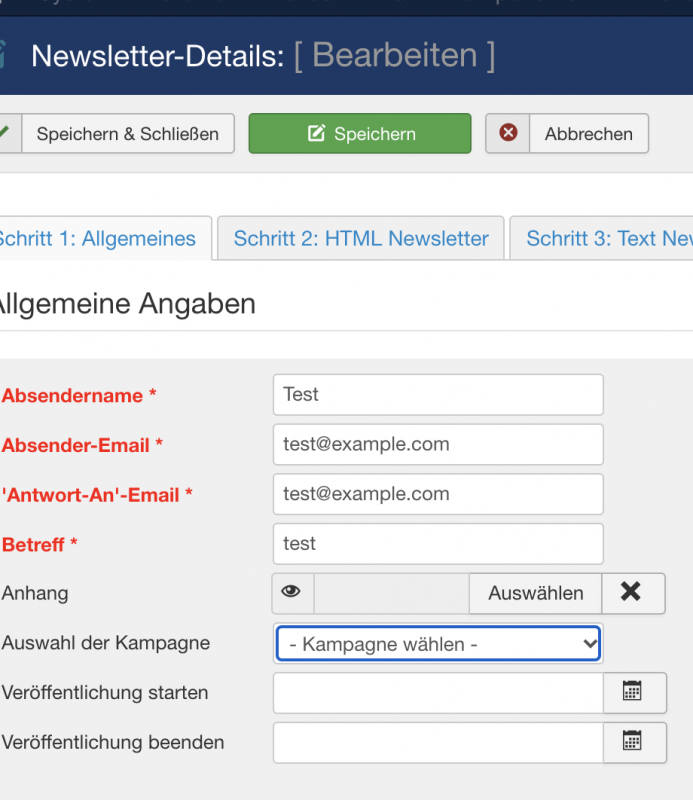693x800 pixels.
Task: Click the green checkmark save icon
Action: [5, 133]
